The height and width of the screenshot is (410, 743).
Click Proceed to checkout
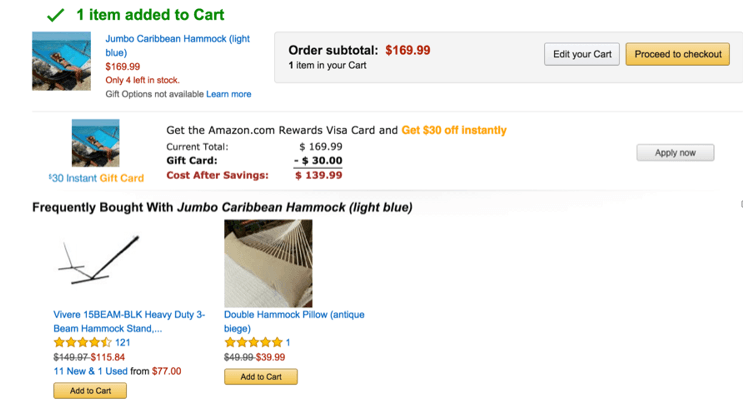pyautogui.click(x=678, y=54)
